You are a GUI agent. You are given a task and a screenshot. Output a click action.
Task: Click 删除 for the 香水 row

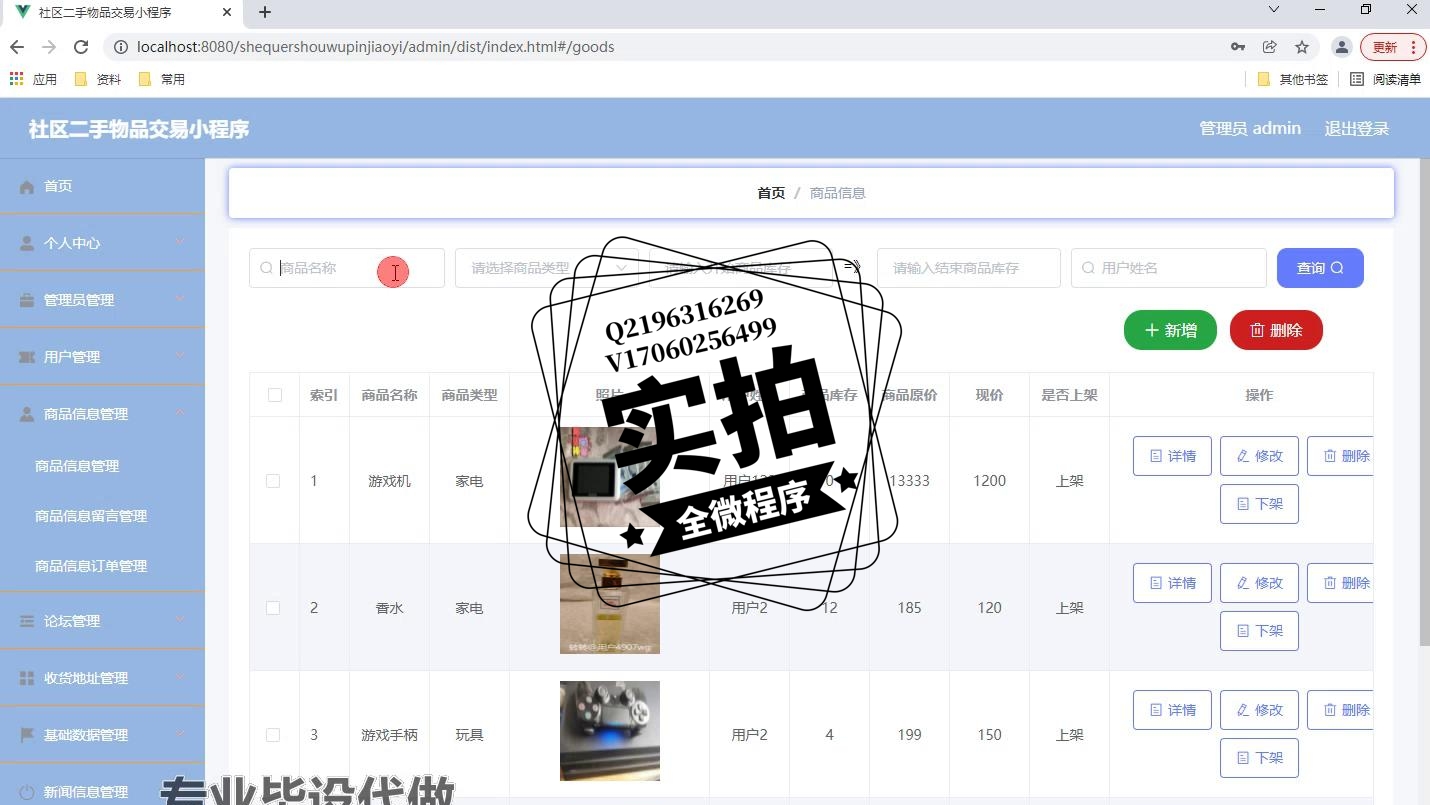tap(1340, 583)
